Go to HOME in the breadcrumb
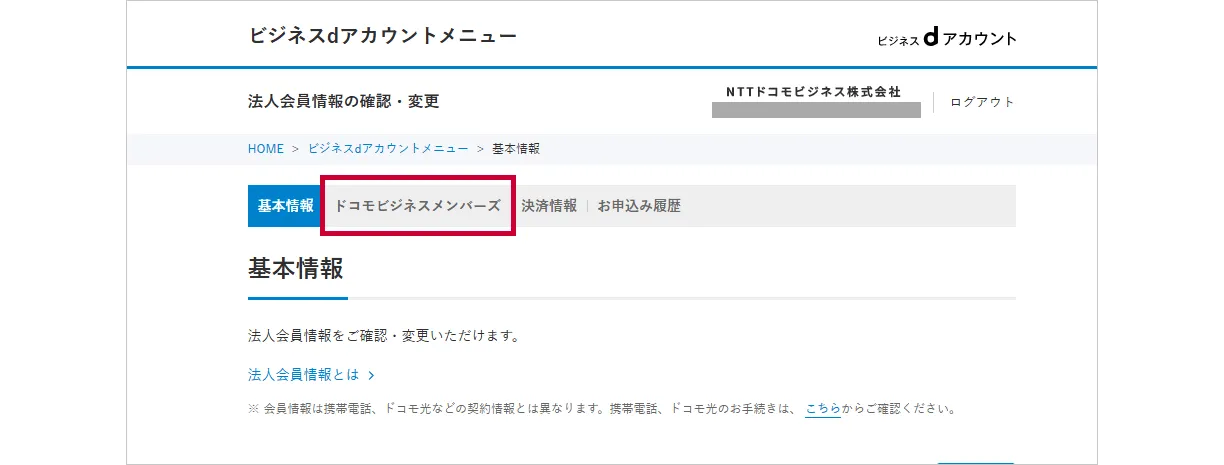This screenshot has height=465, width=1224. click(266, 149)
